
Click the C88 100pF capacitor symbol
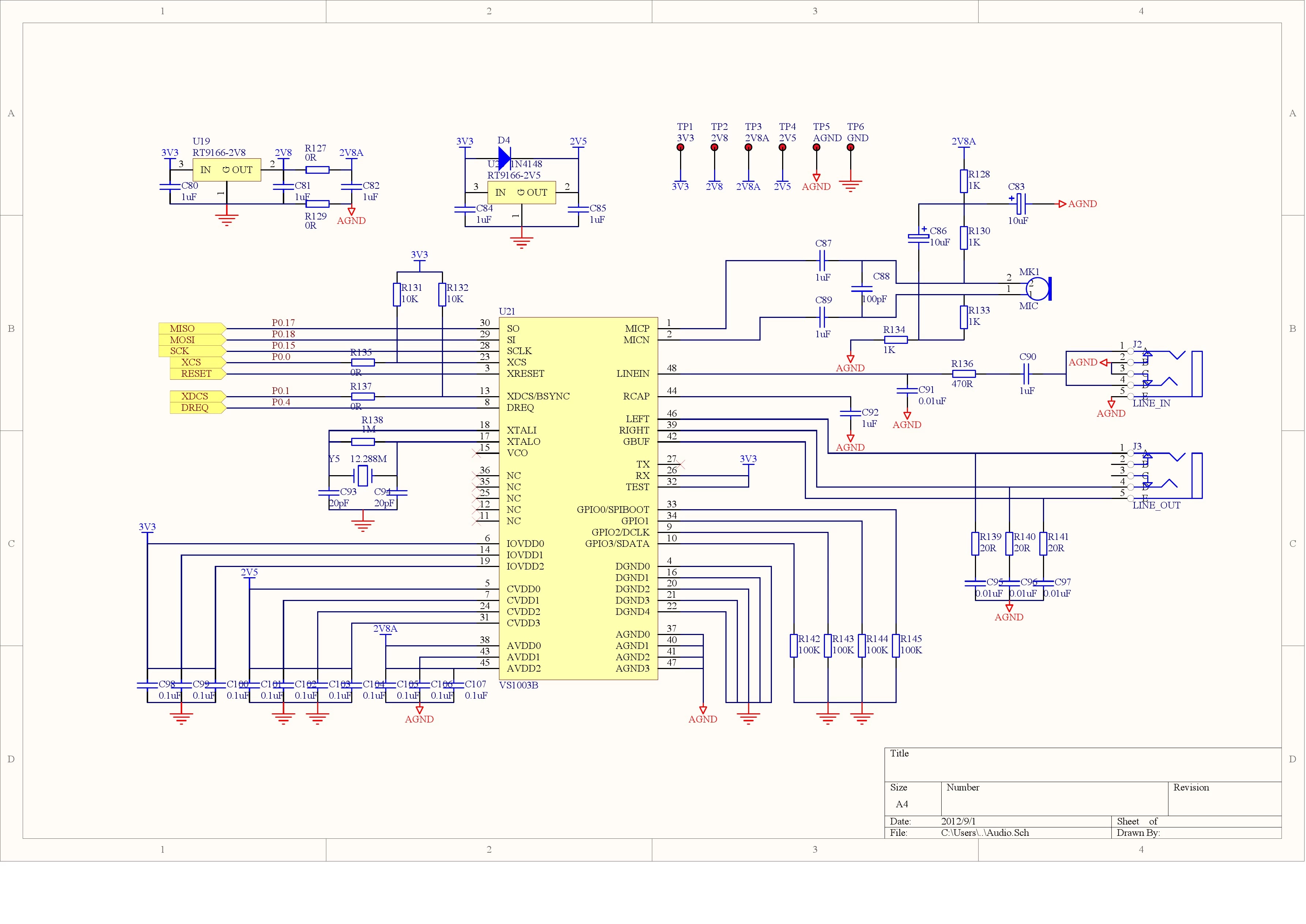point(862,289)
